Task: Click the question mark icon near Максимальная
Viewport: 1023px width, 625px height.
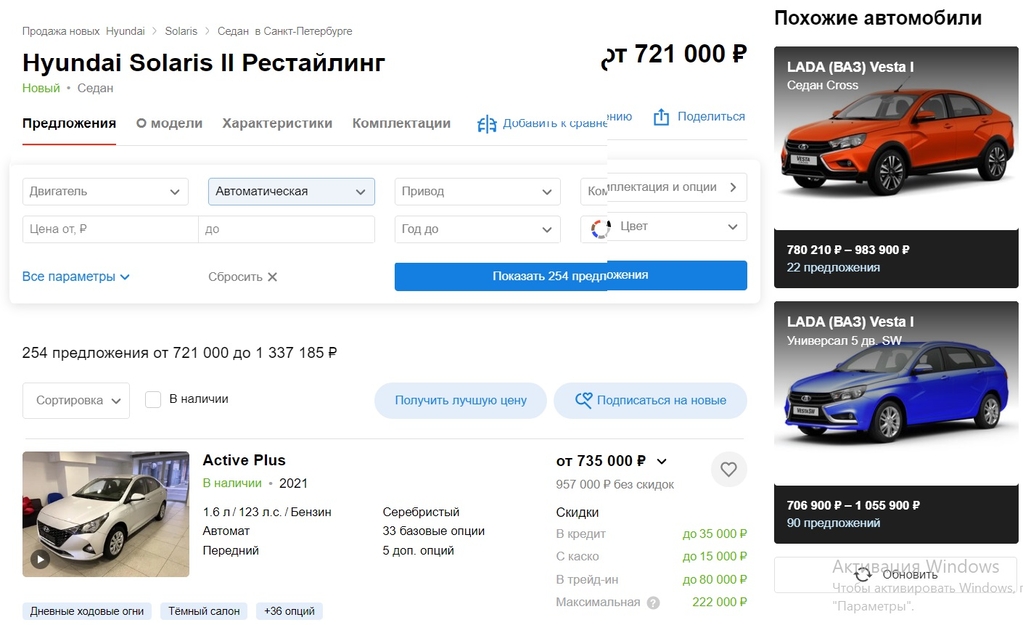Action: [x=653, y=603]
